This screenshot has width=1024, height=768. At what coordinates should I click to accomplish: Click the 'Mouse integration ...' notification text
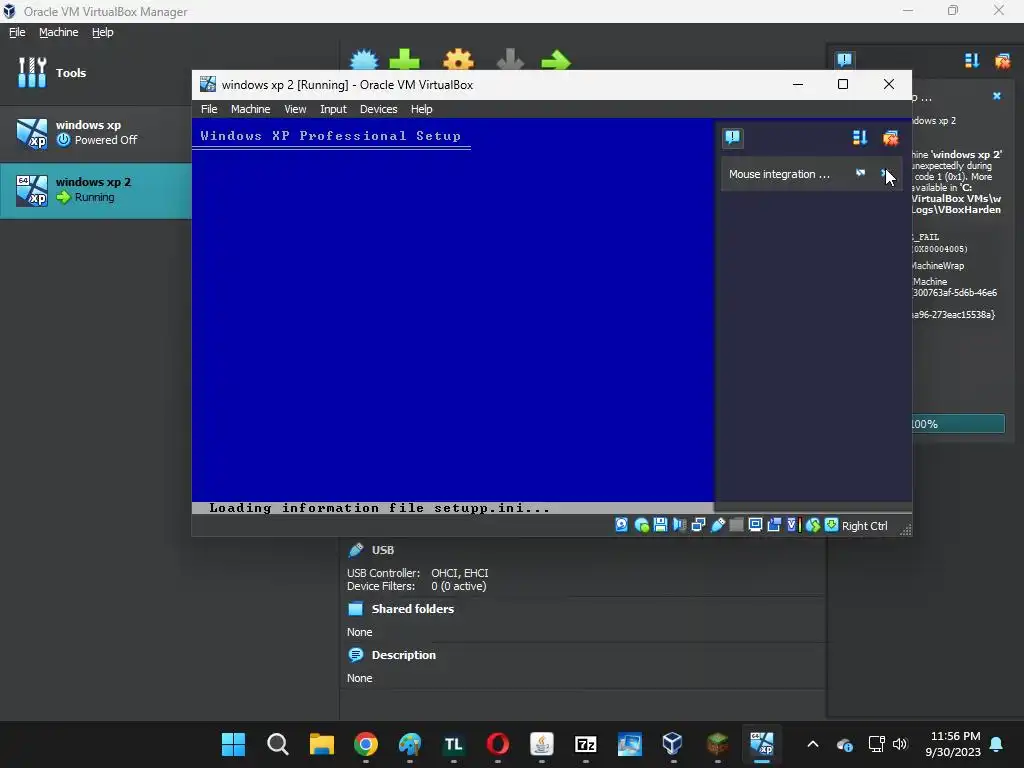pyautogui.click(x=779, y=174)
